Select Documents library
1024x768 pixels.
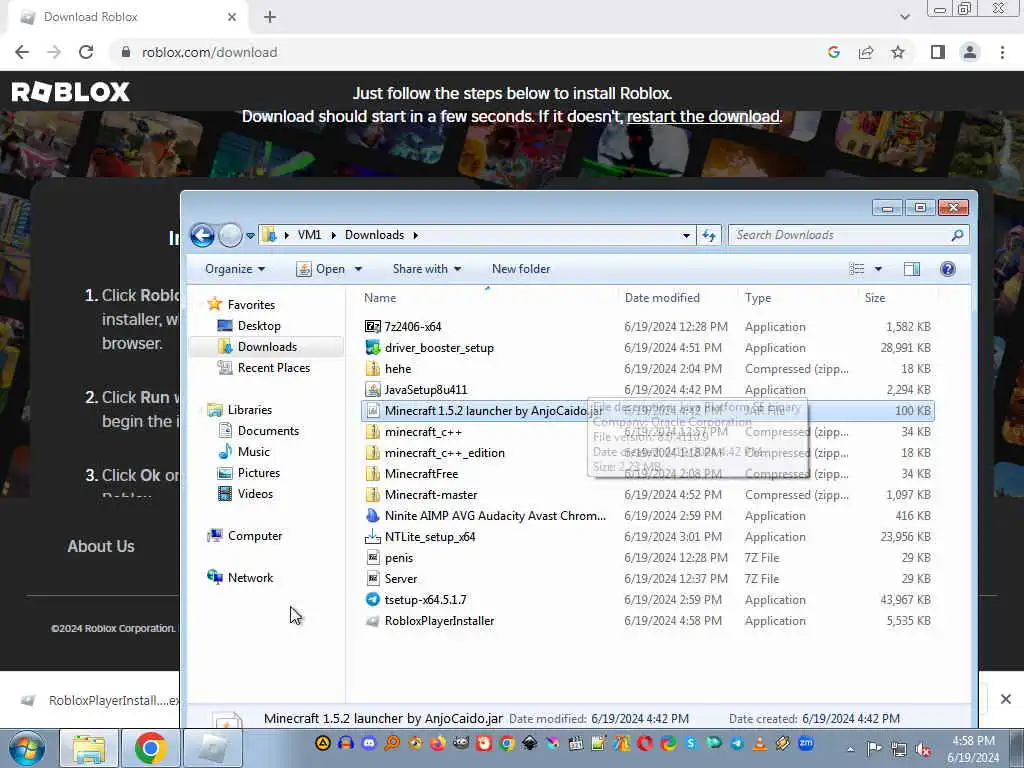[268, 431]
